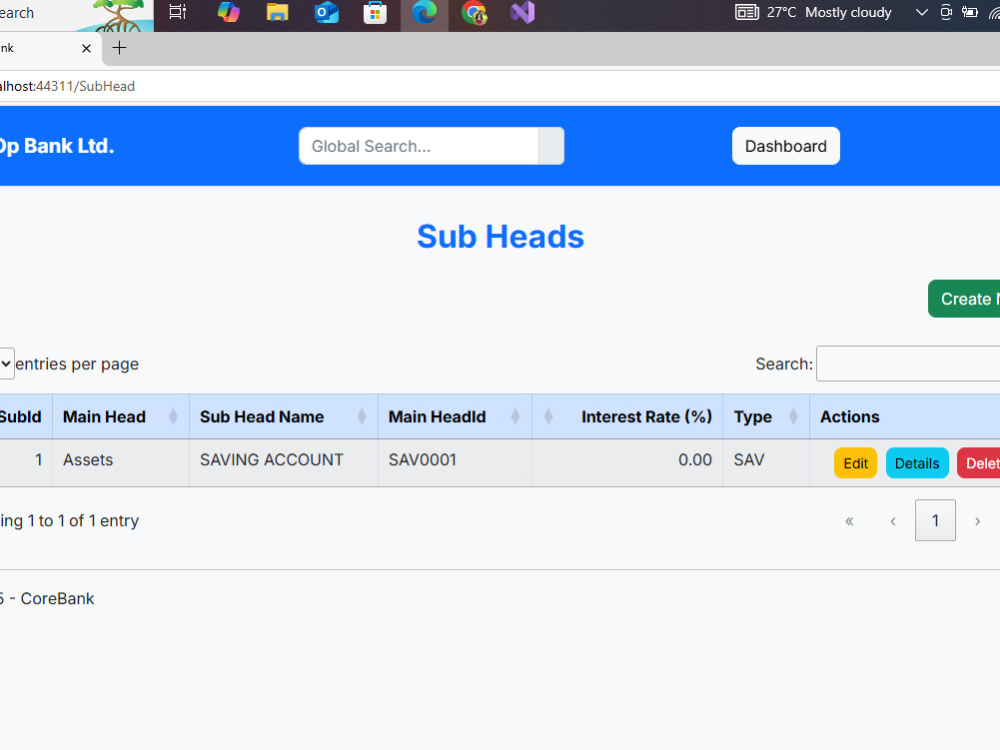Click the CoreBank footer text
The image size is (1000, 750).
57,598
